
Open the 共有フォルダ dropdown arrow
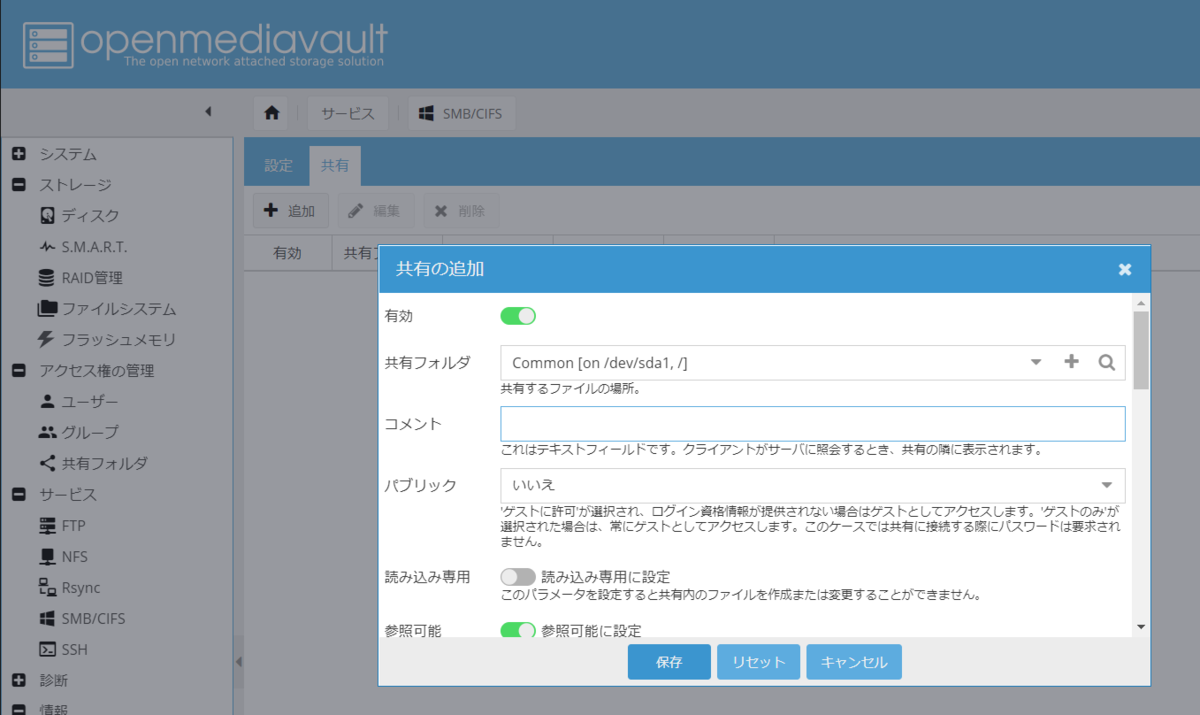(1036, 362)
